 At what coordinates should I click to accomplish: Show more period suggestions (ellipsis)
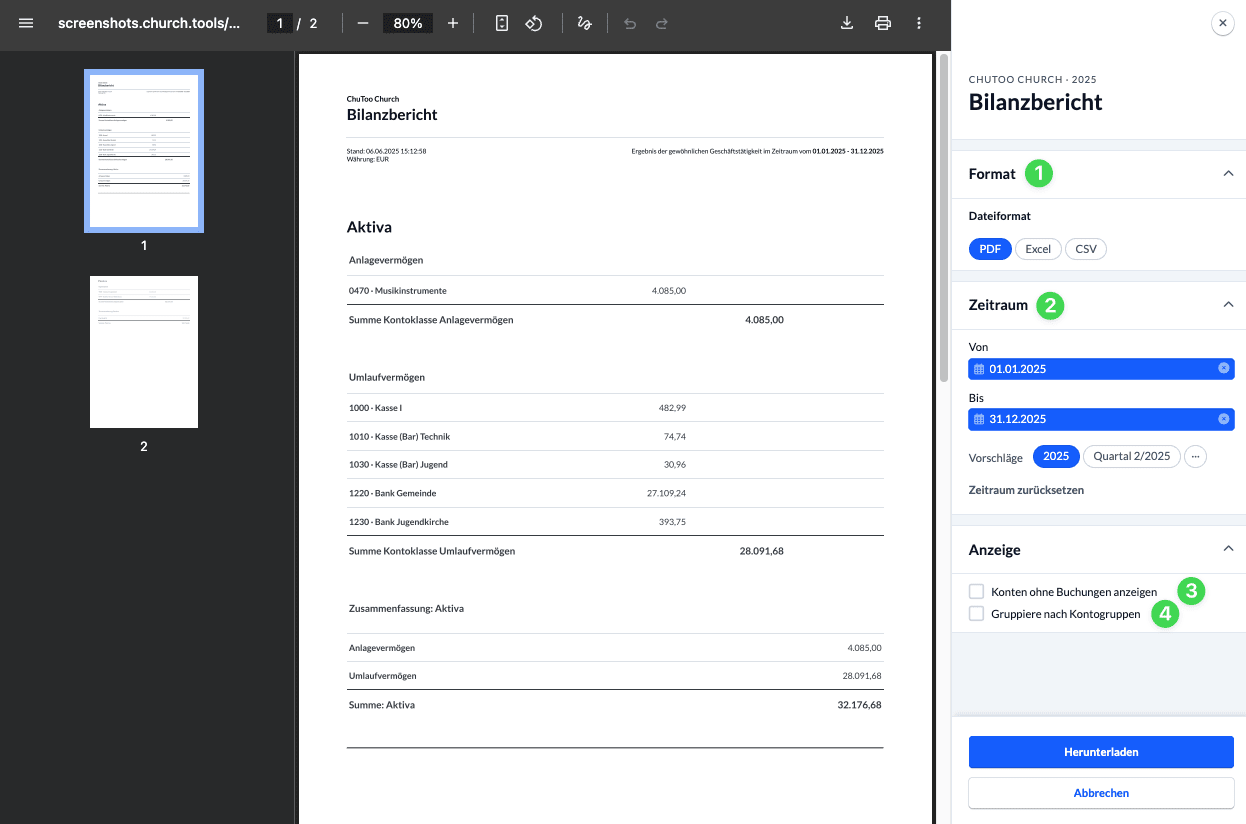click(1195, 457)
